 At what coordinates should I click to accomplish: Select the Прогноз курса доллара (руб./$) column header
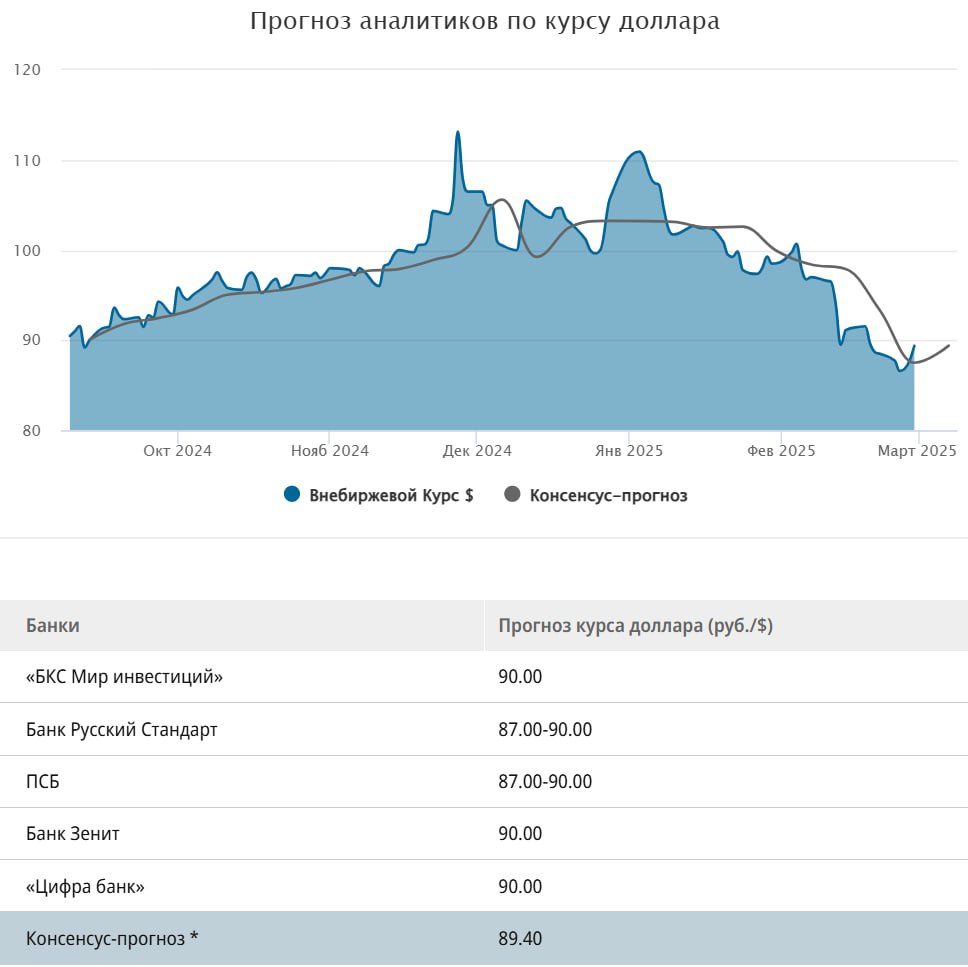click(x=635, y=626)
